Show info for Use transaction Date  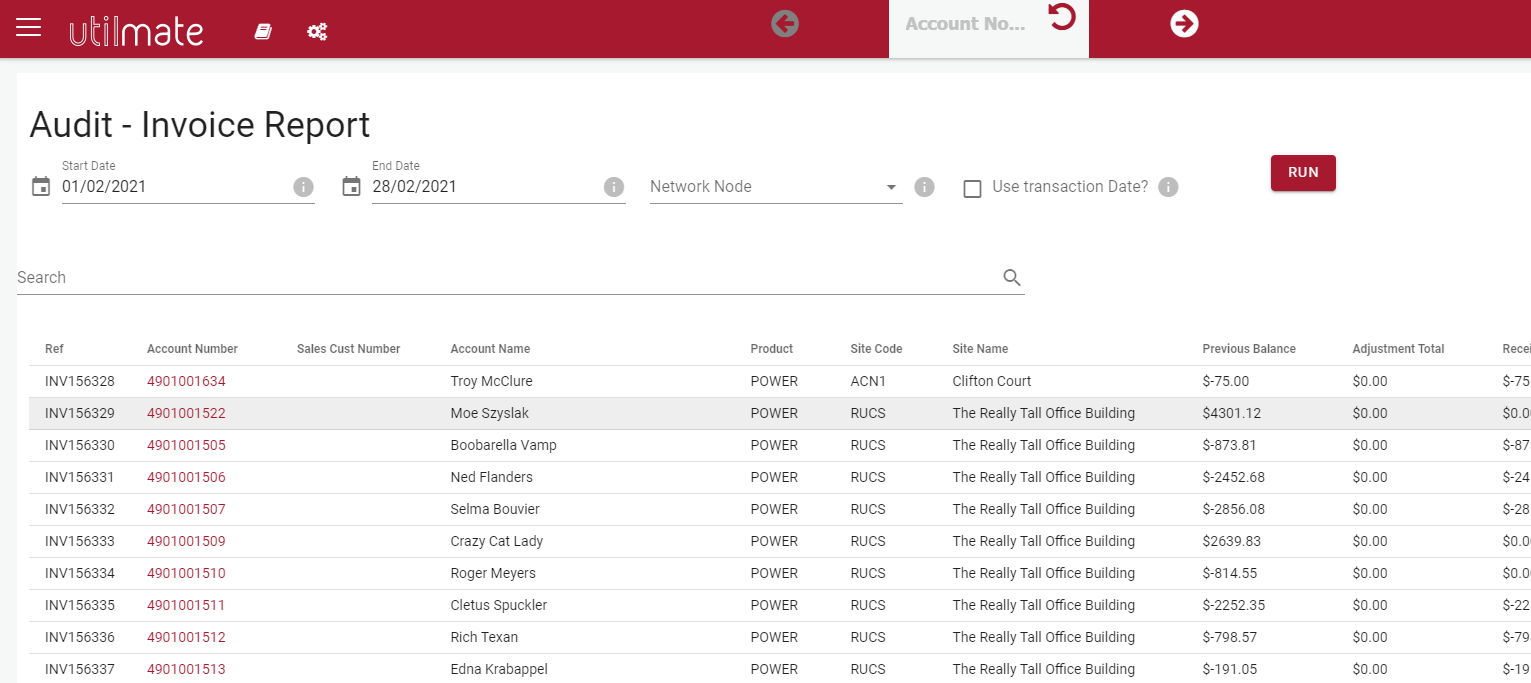(x=1168, y=187)
